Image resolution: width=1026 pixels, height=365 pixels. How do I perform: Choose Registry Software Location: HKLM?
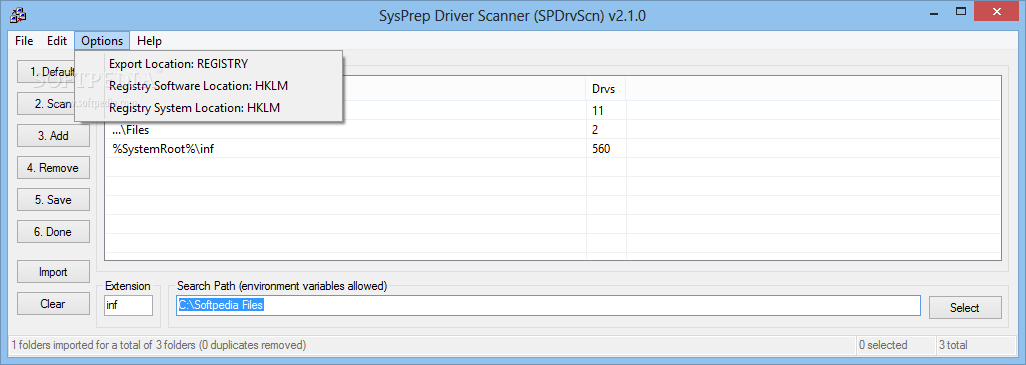[x=209, y=86]
